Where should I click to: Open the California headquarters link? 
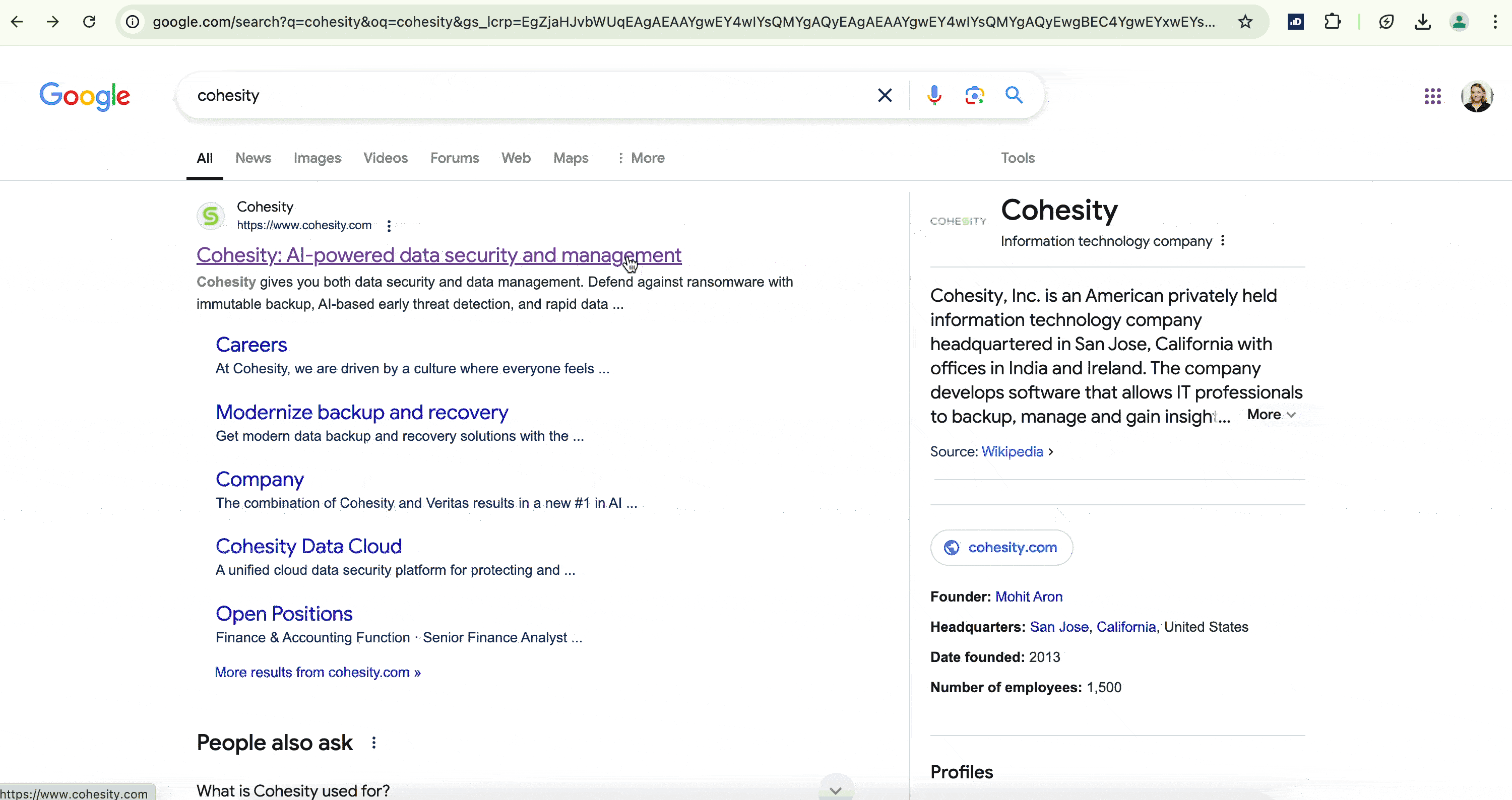coord(1126,627)
